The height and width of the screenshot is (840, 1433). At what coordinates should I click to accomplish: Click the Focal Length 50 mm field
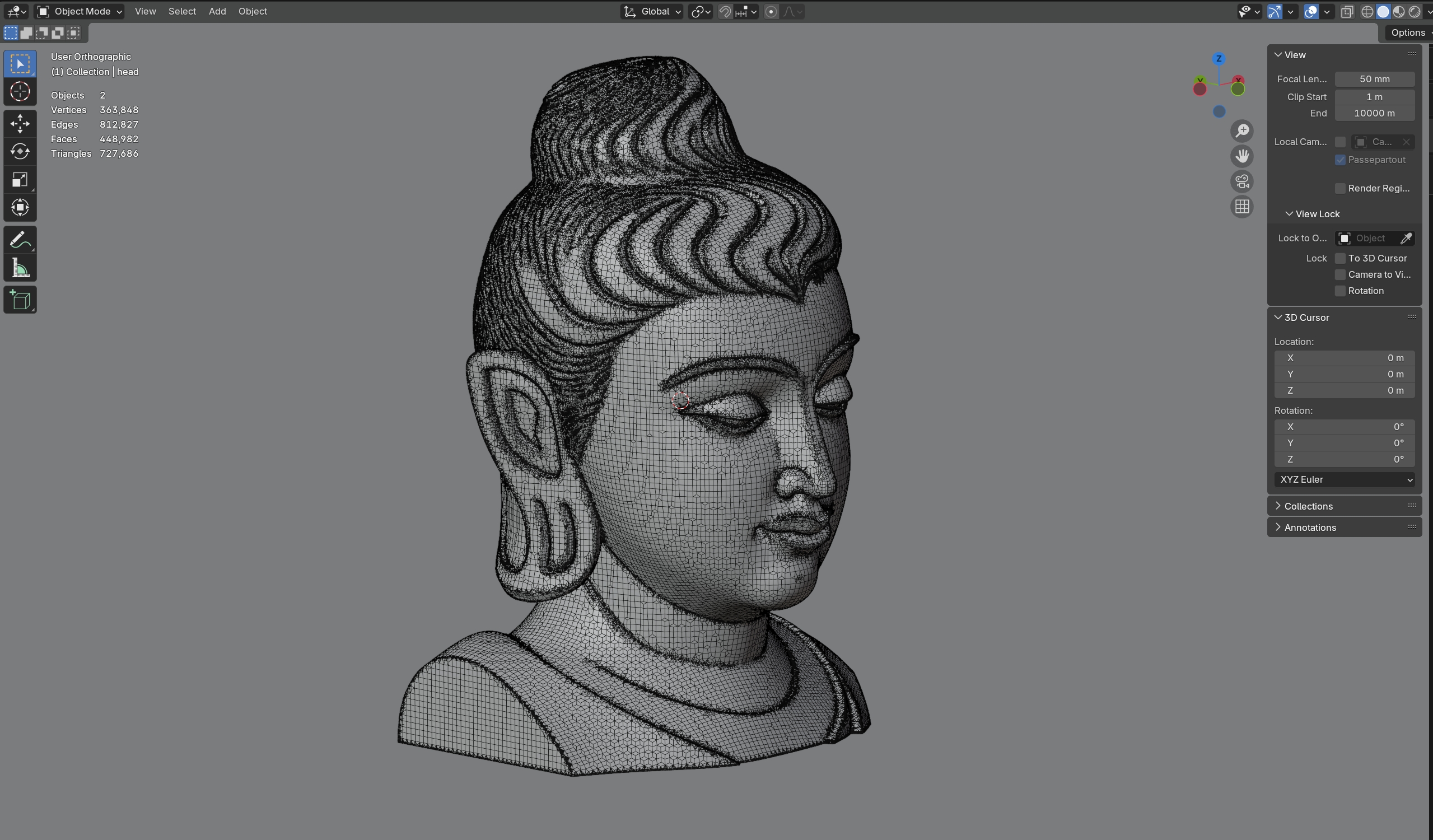(1374, 79)
